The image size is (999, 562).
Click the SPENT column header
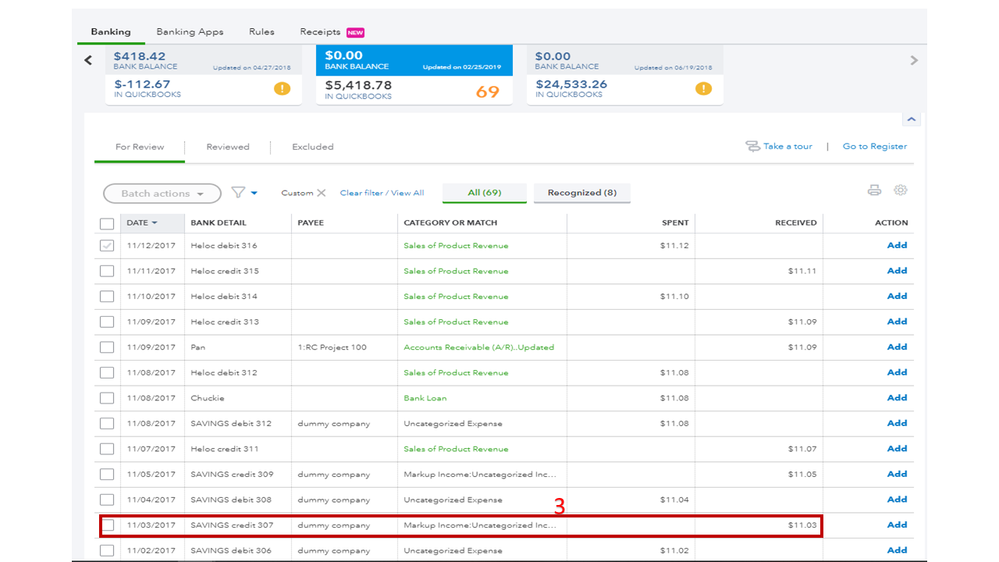click(x=675, y=222)
